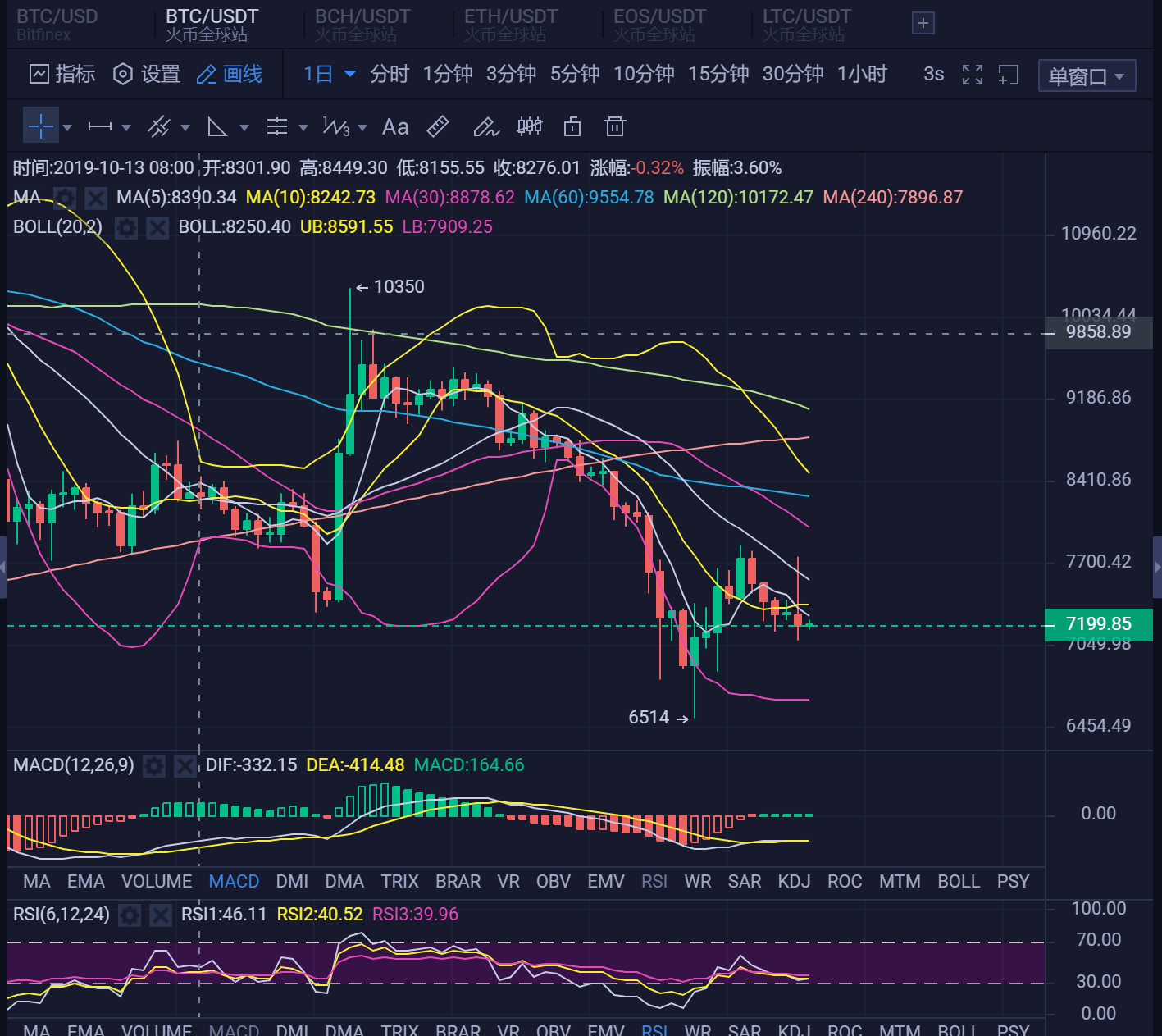Switch chart to 分时 time-sharing view
The image size is (1162, 1036).
[390, 75]
